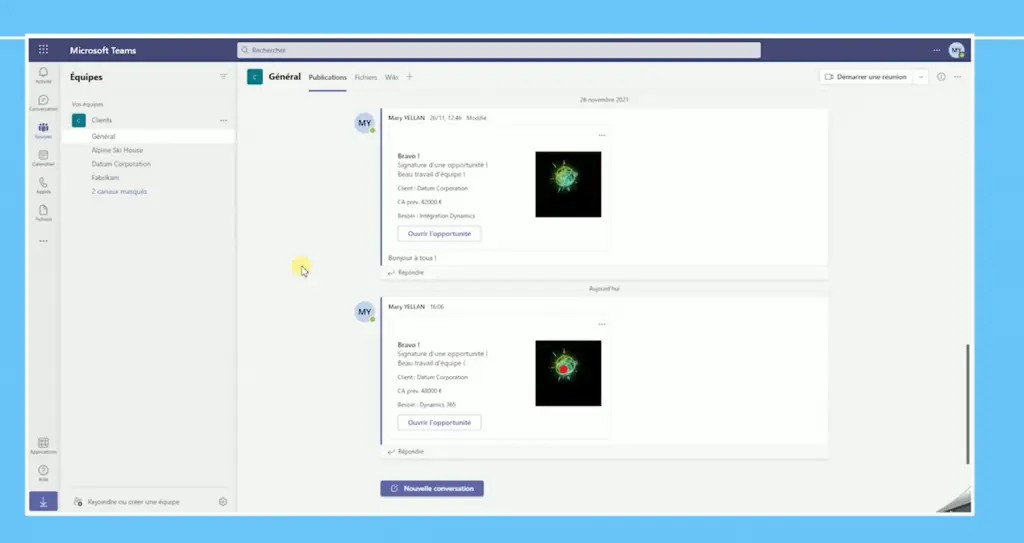This screenshot has width=1024, height=543.
Task: Click Répondre under today's post
Action: 406,452
